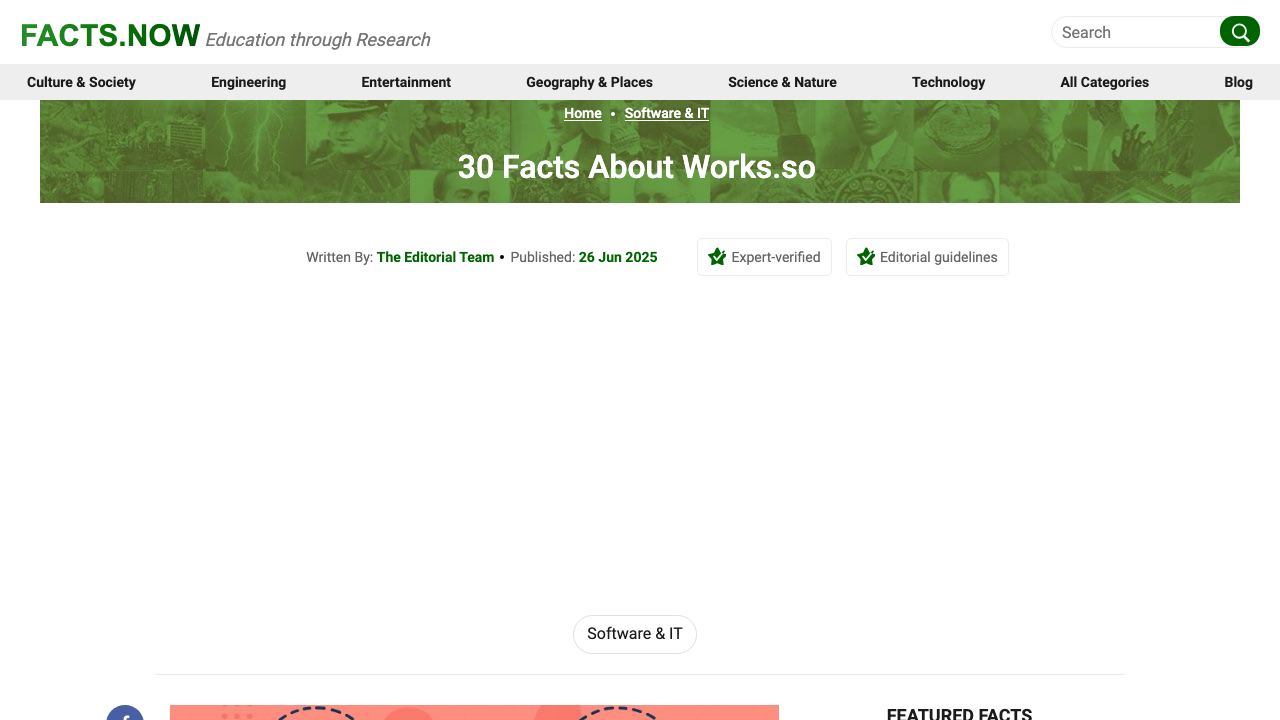The height and width of the screenshot is (720, 1280).
Task: Click the Facebook share icon
Action: click(125, 713)
